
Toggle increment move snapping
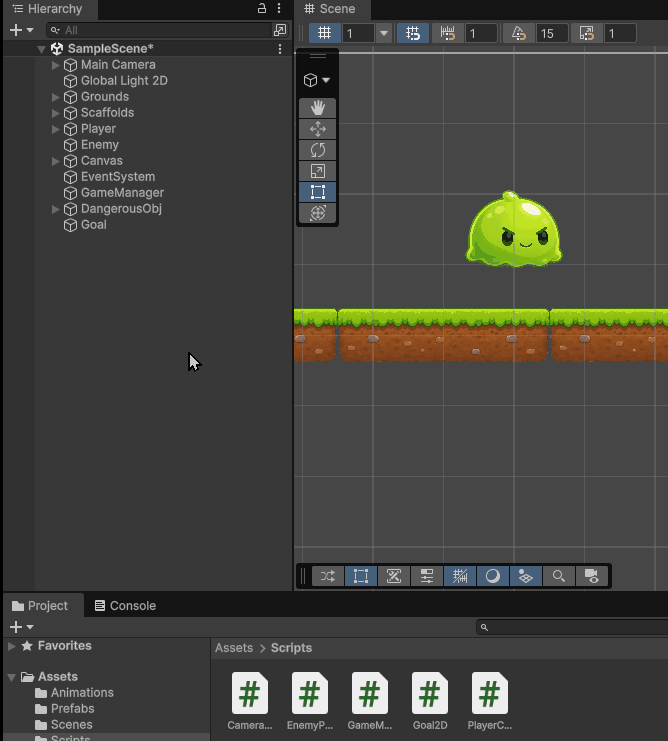(x=447, y=33)
